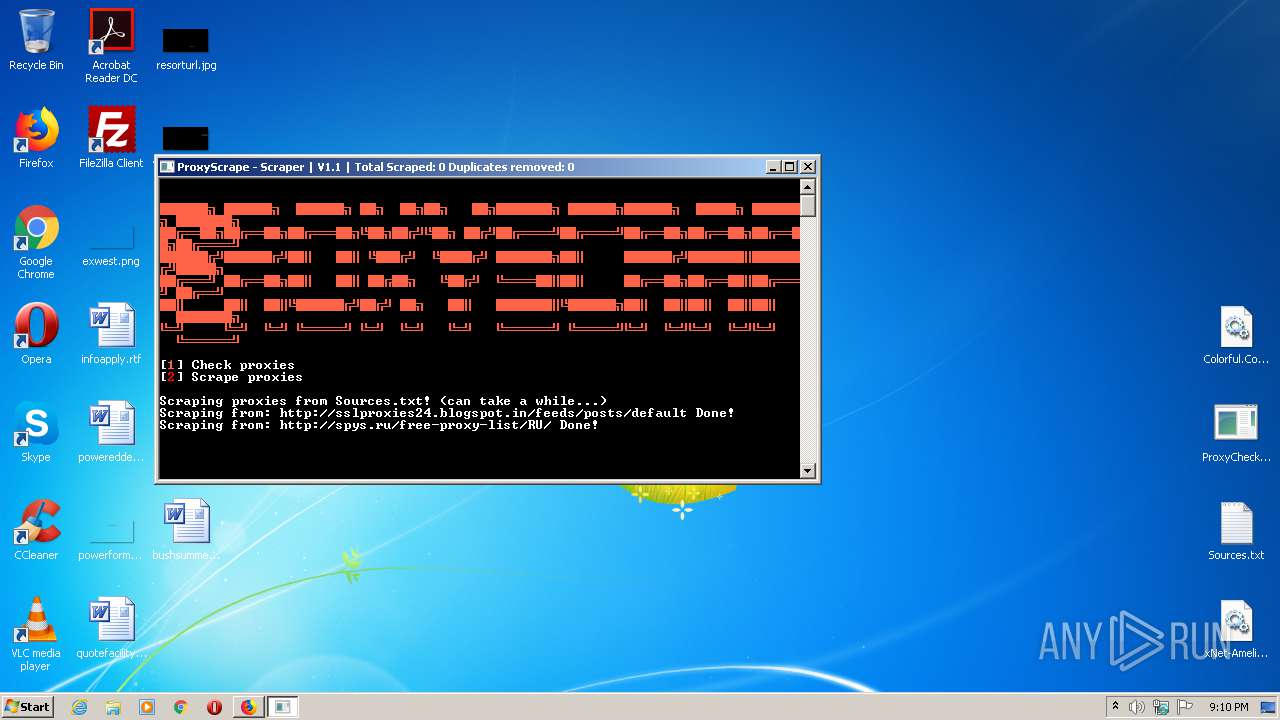Click the 'Scrape proxies' option text

click(x=247, y=377)
